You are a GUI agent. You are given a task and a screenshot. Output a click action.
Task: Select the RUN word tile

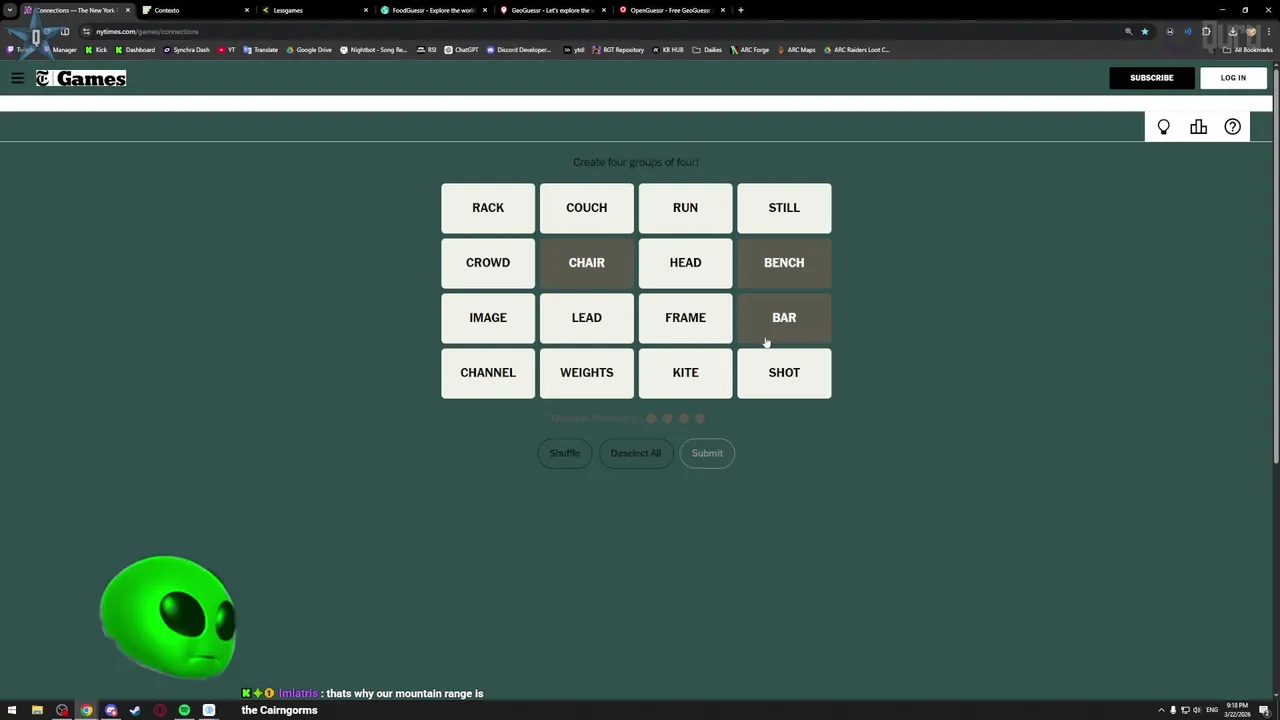(x=685, y=208)
